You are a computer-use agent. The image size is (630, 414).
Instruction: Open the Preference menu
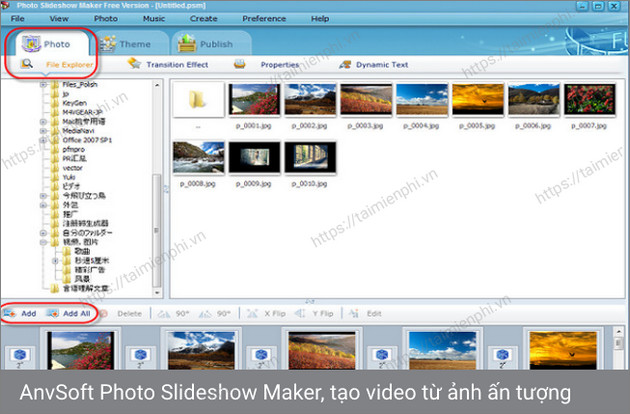click(264, 18)
